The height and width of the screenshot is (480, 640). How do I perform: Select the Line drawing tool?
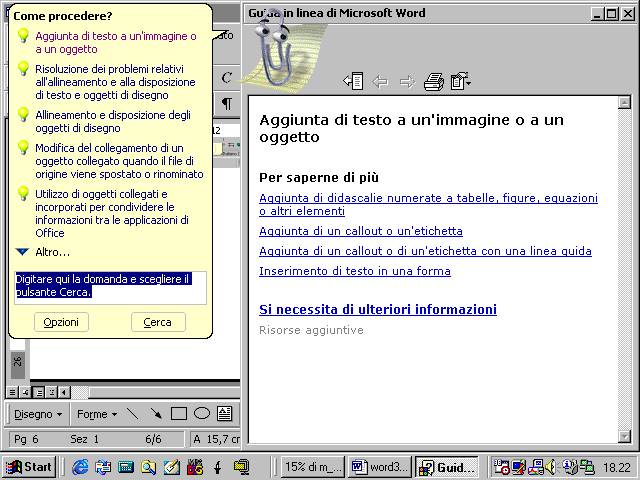[x=132, y=414]
